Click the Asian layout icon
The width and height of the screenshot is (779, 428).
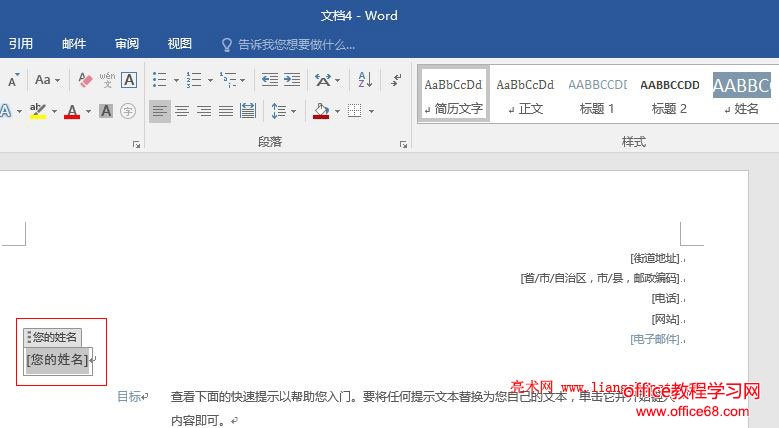(x=323, y=80)
